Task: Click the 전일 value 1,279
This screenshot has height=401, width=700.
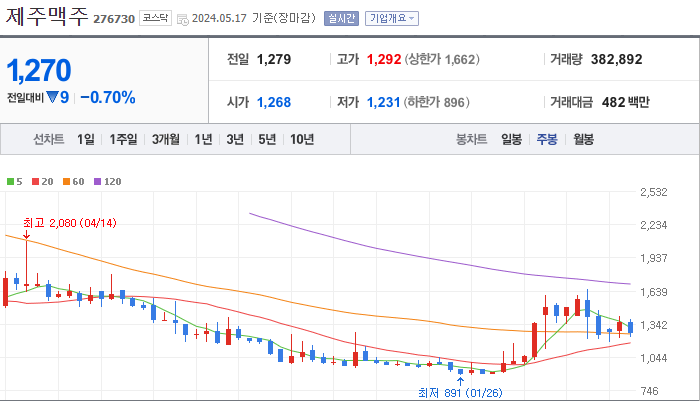Action: [x=274, y=59]
